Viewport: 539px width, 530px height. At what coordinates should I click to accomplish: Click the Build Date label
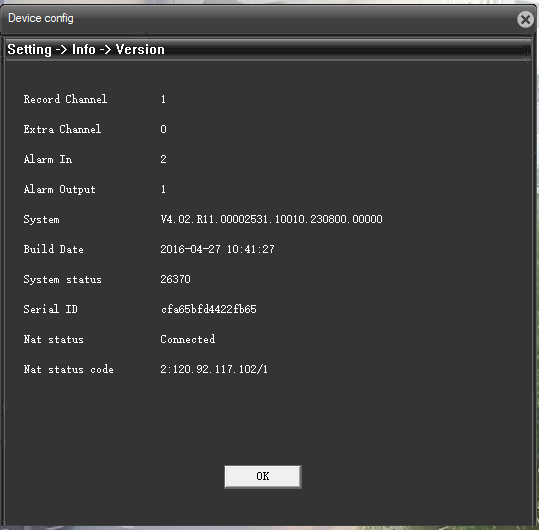53,249
